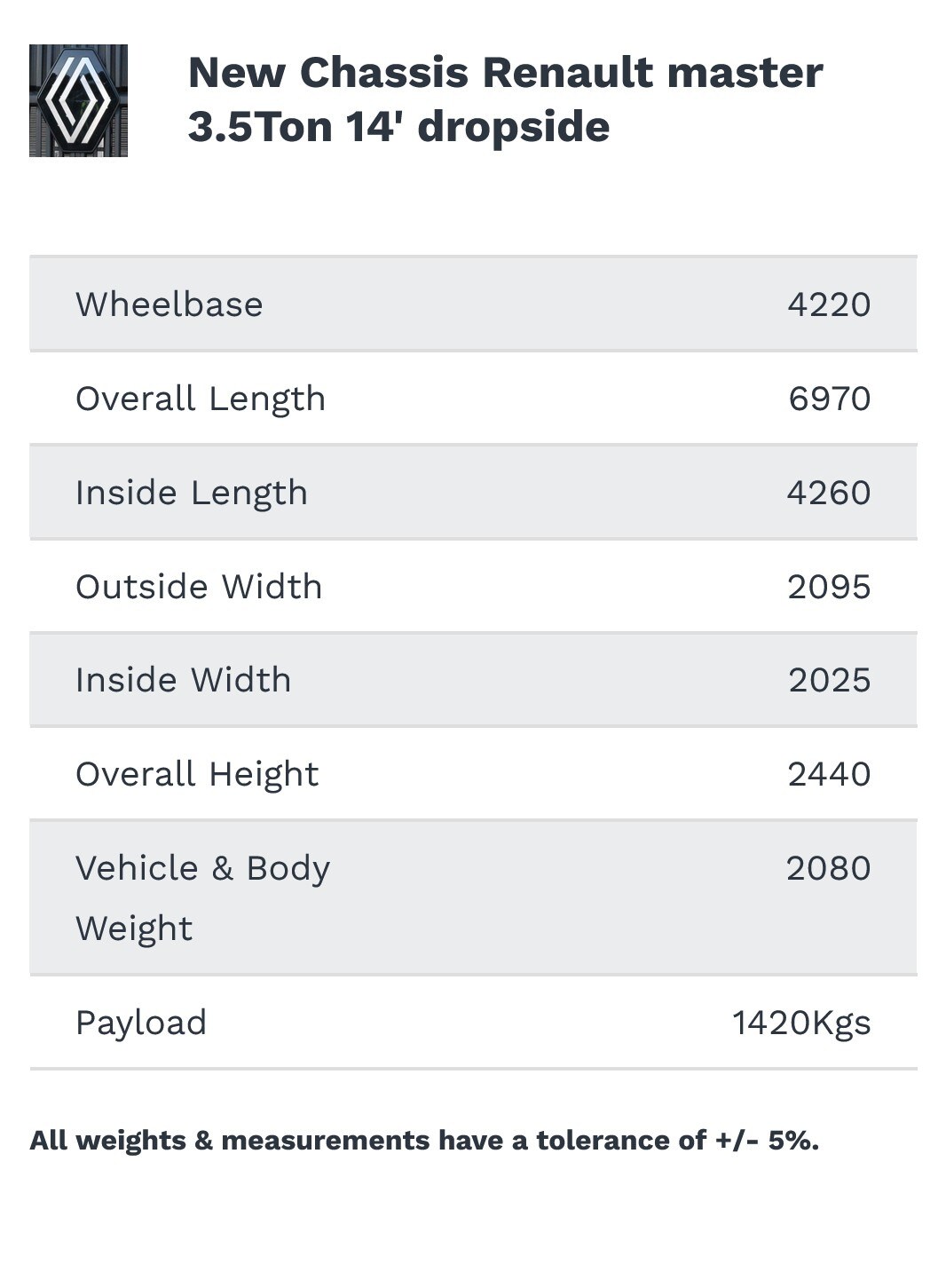Click the vehicle weight value 2080
The height and width of the screenshot is (1288, 946).
click(x=828, y=868)
